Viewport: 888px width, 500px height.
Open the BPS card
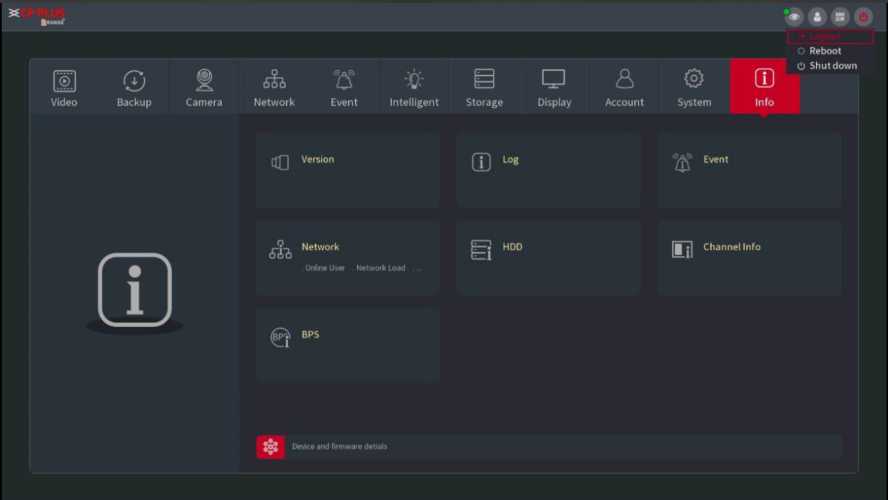tap(348, 345)
